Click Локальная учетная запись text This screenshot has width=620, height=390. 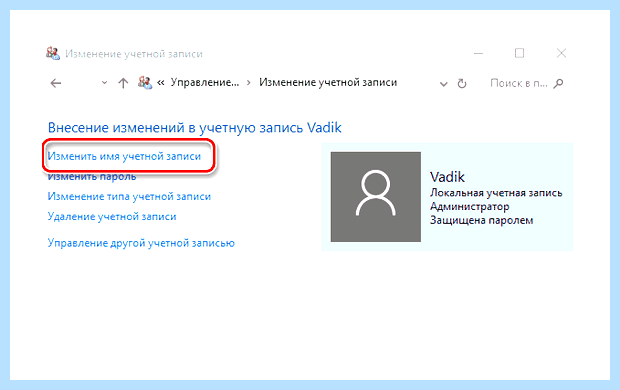(496, 193)
